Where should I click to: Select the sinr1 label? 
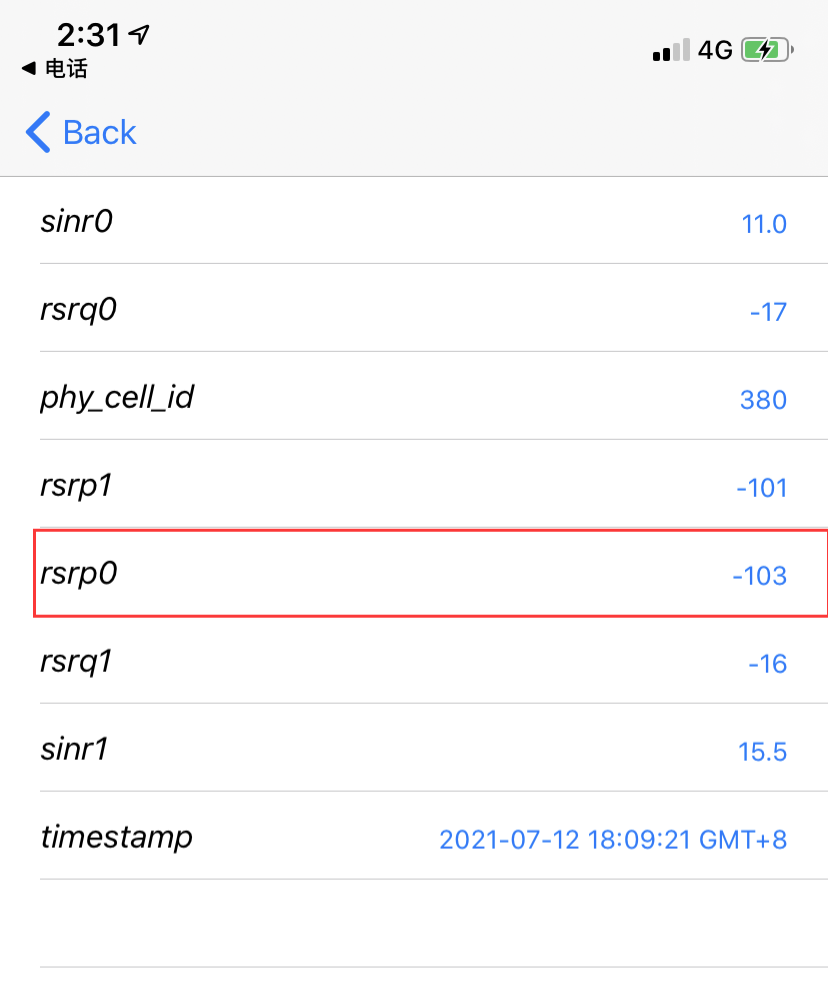(74, 749)
